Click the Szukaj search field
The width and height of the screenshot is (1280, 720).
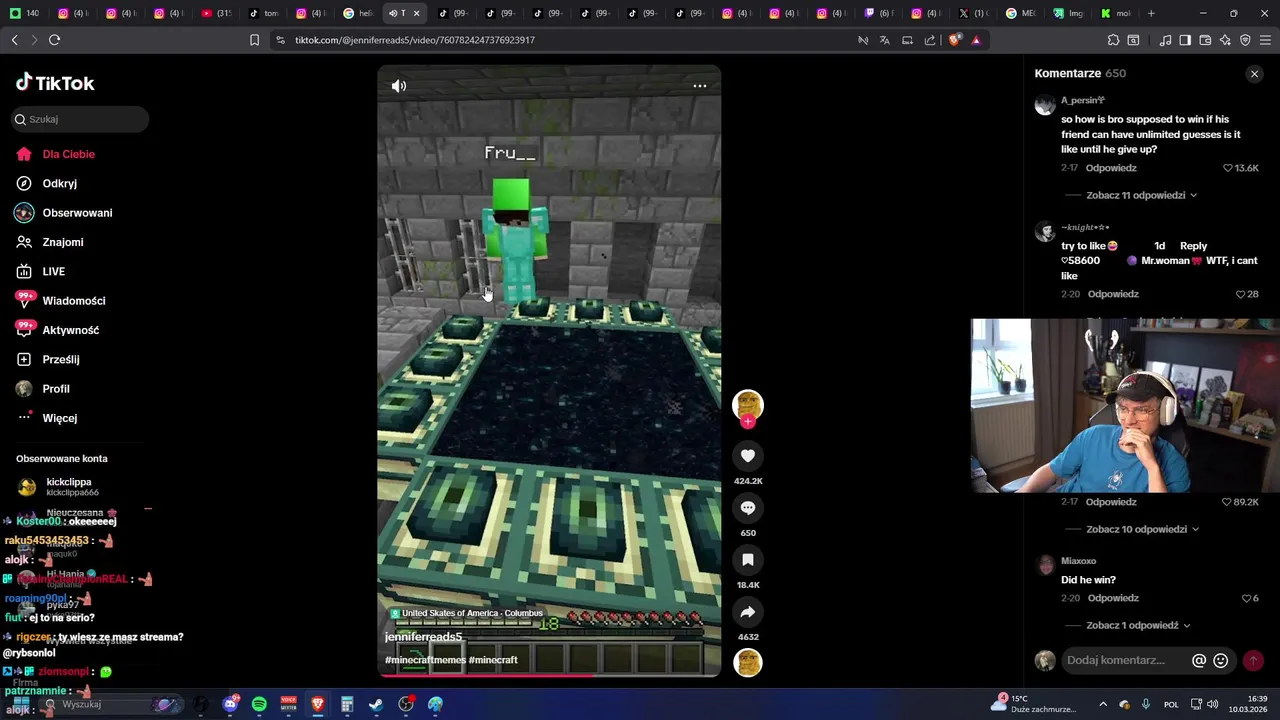coord(80,119)
